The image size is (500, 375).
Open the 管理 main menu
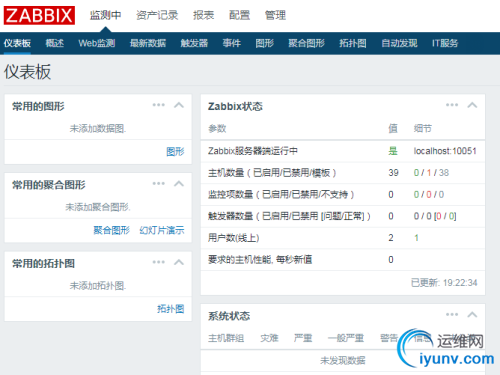(x=275, y=15)
